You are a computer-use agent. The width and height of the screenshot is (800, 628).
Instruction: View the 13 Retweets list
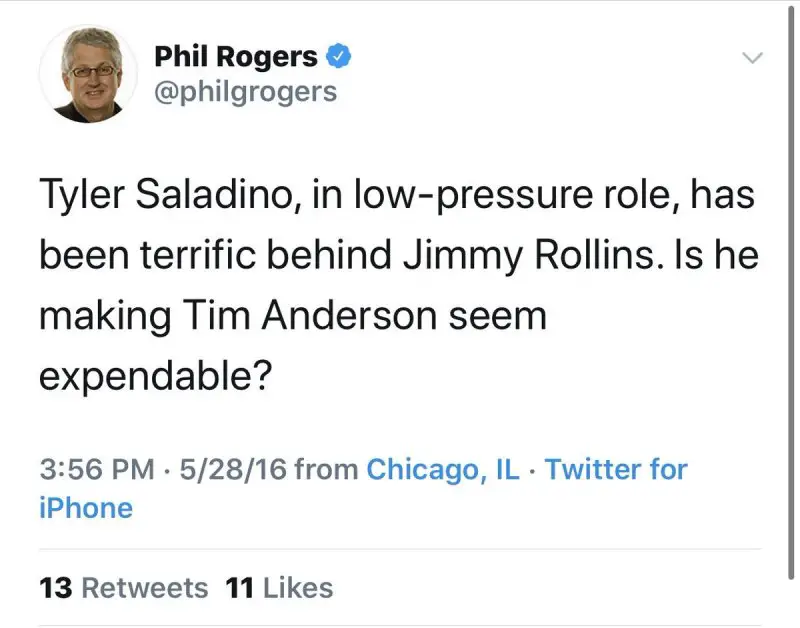point(124,588)
